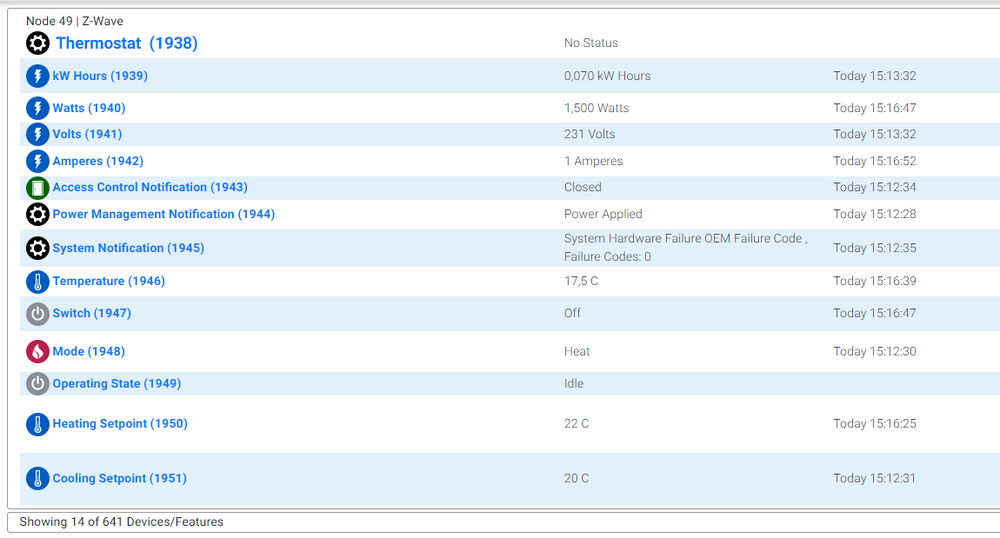Click the green door icon for Access Control
1000x538 pixels.
point(37,188)
